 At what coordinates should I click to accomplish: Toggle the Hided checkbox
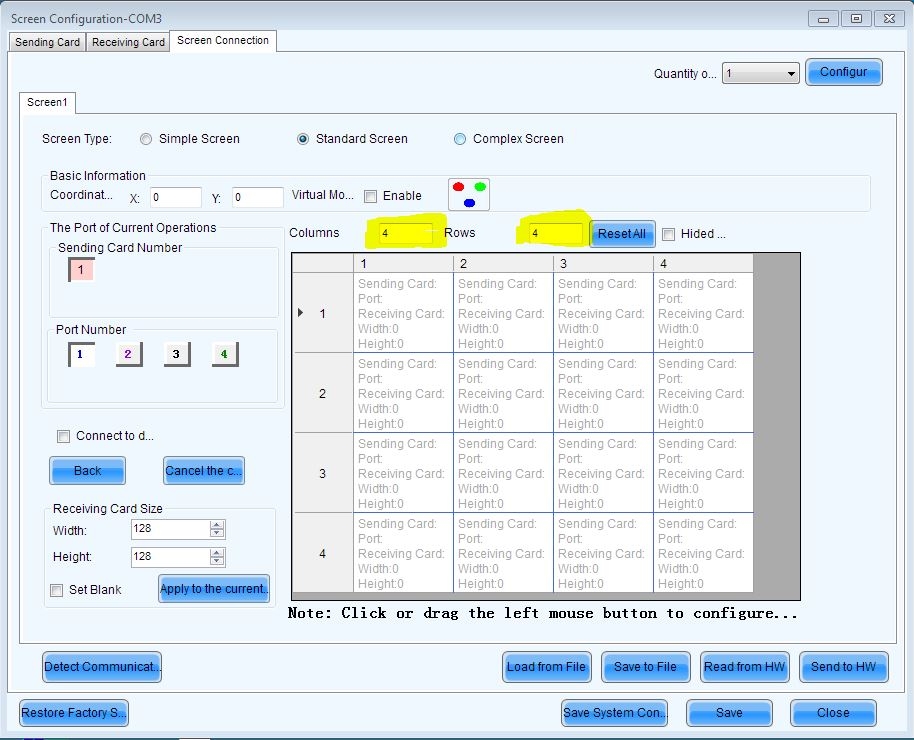668,234
